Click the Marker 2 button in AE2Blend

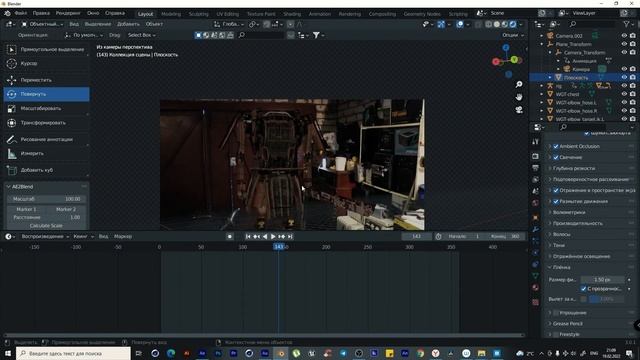(x=66, y=209)
